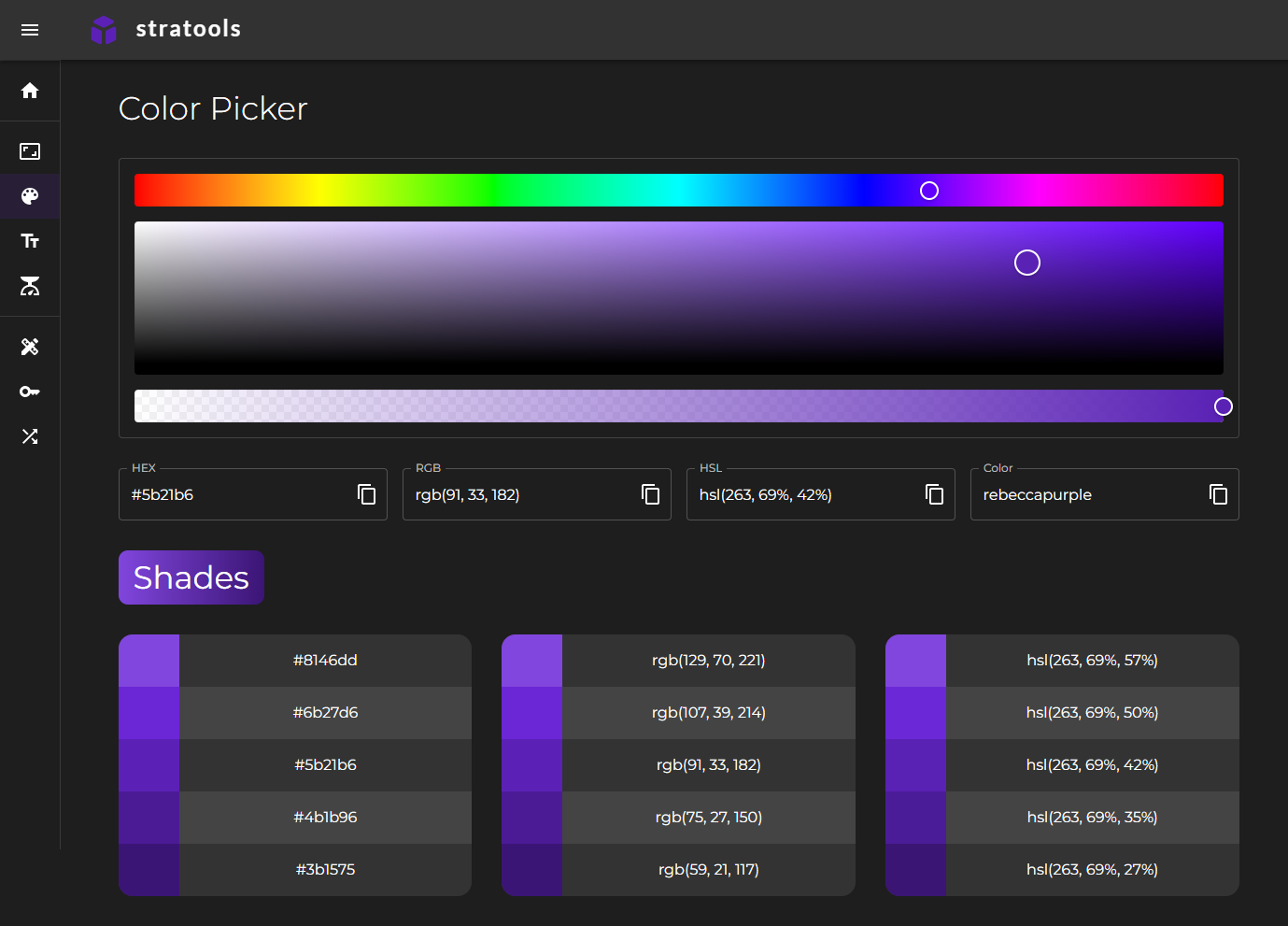
Task: Open the key tool in the sidebar
Action: [x=30, y=392]
